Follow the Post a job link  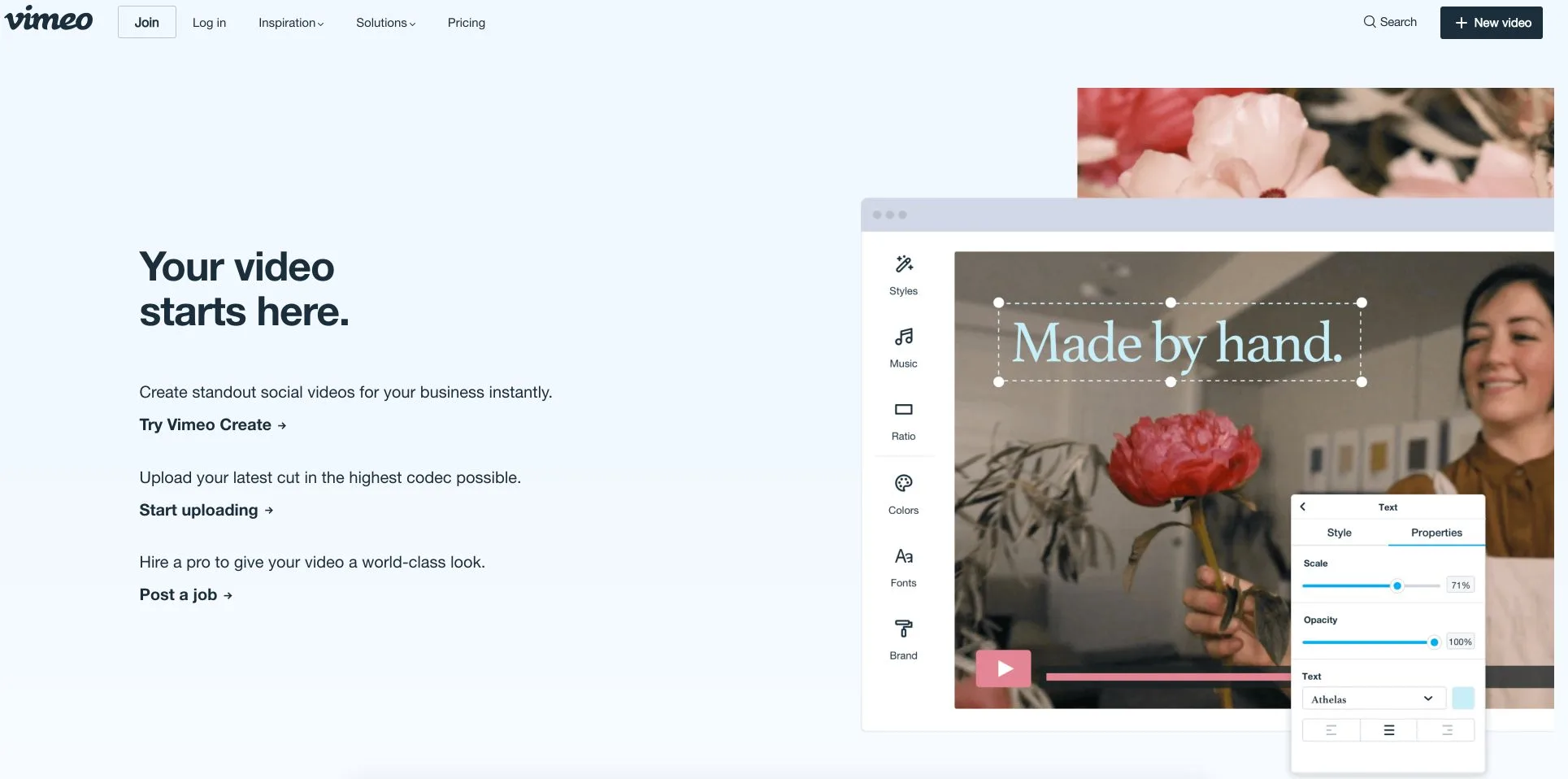186,594
